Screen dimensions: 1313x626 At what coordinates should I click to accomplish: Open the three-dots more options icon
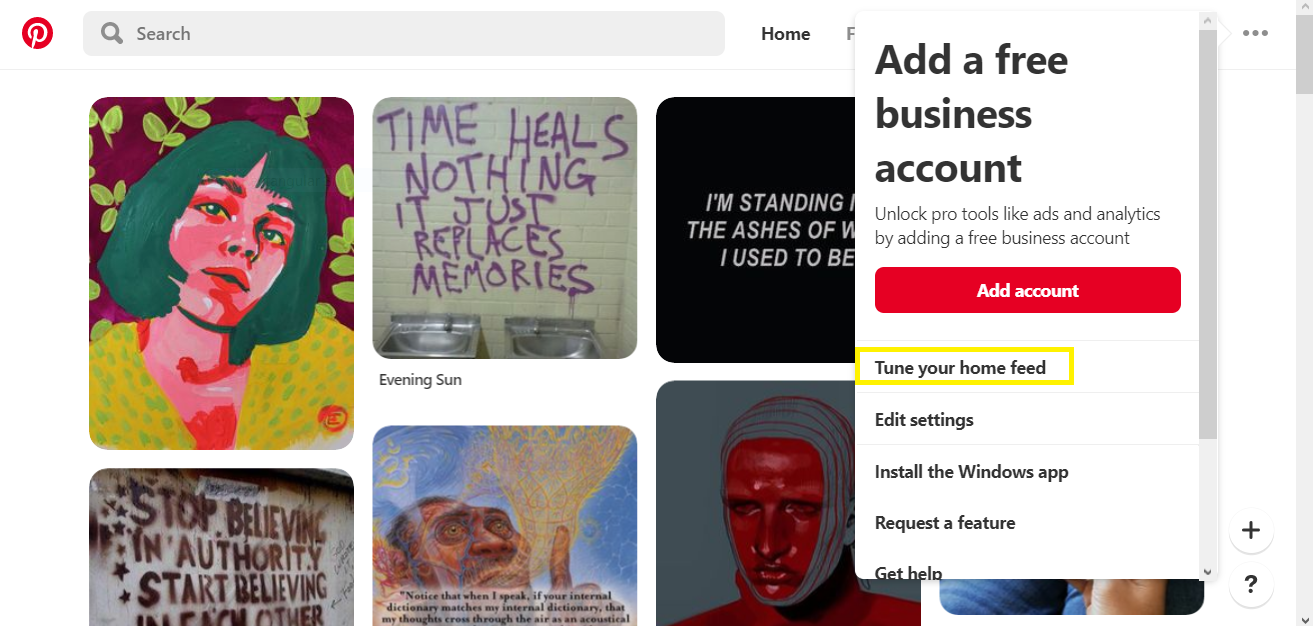[x=1255, y=33]
